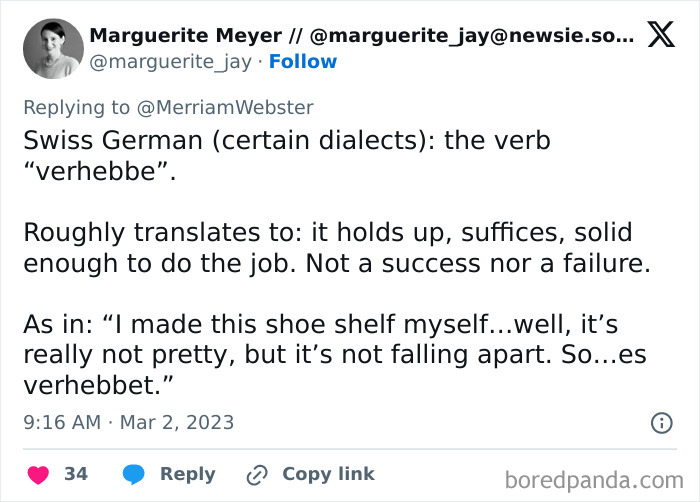Screen dimensions: 700x502
Task: Open the tweet info circle icon
Action: coord(661,423)
